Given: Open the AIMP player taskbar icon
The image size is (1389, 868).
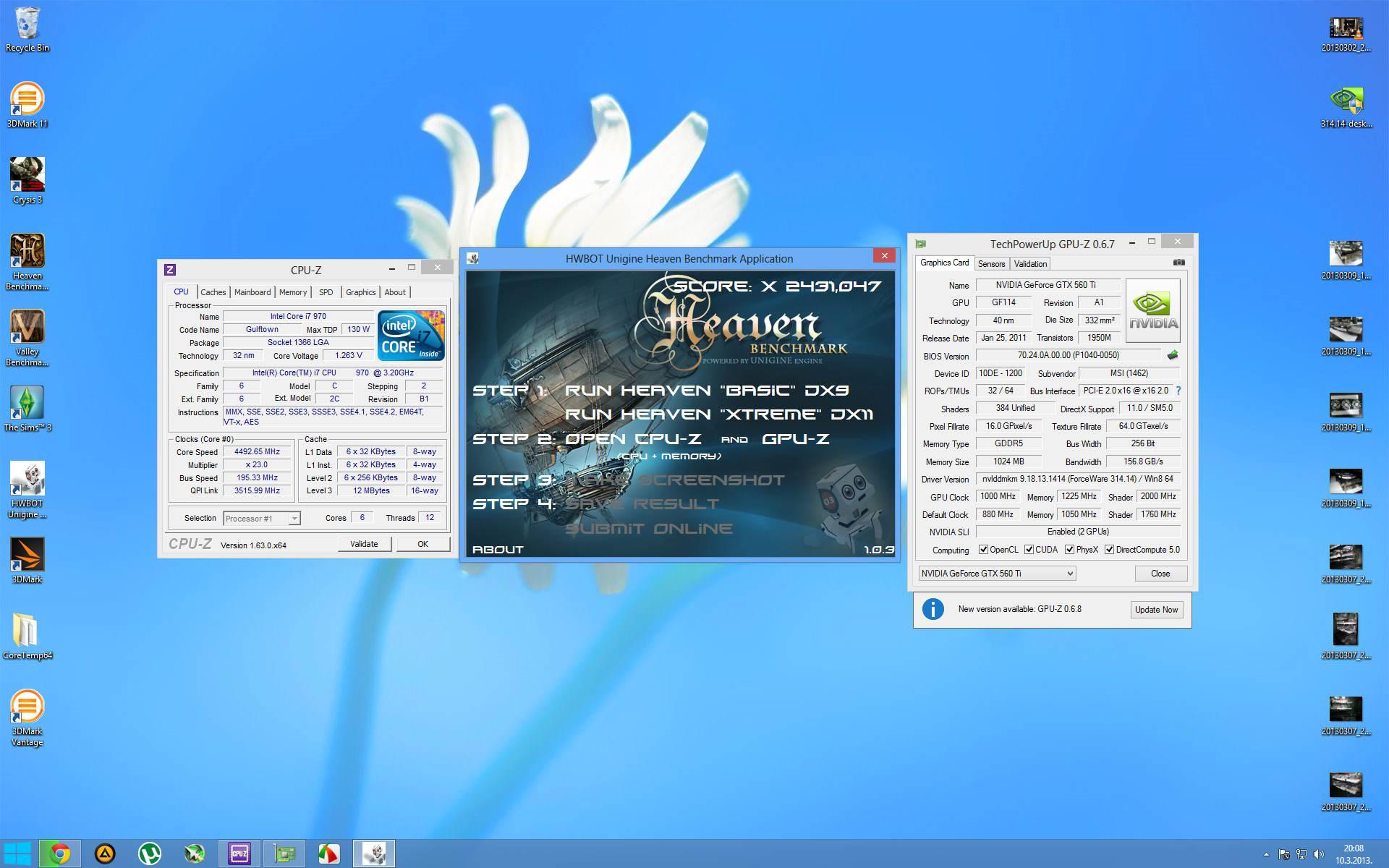Looking at the screenshot, I should 105,854.
